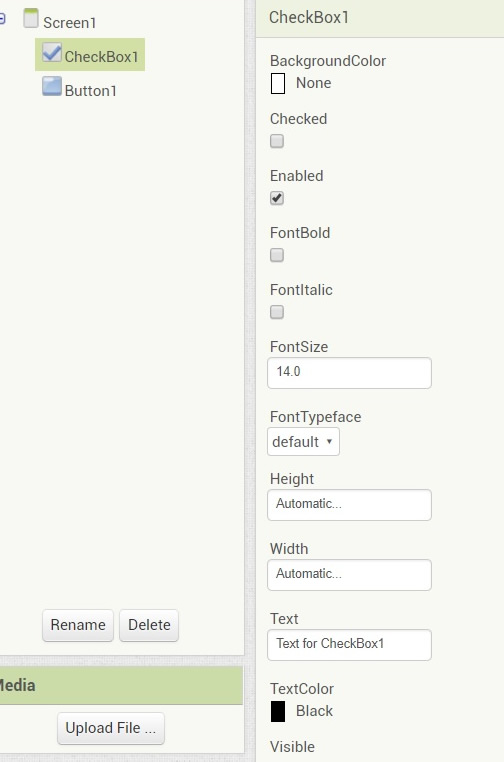The width and height of the screenshot is (504, 762).
Task: Enable the FontItalic checkbox
Action: [x=277, y=312]
